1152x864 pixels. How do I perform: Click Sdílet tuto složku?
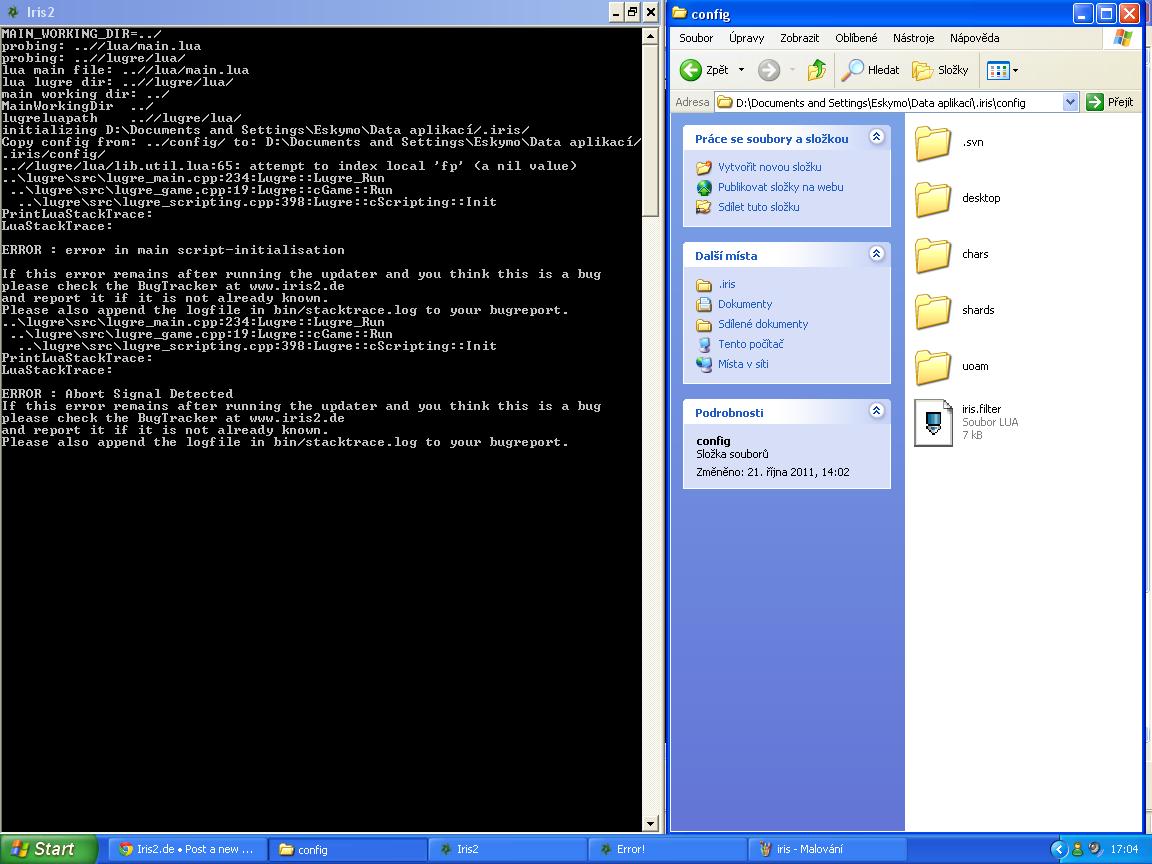(x=758, y=207)
